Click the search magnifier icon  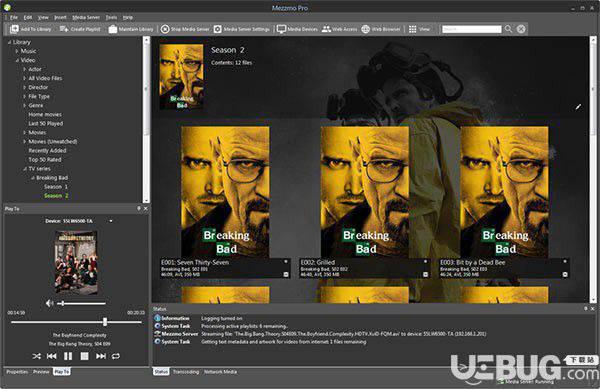(x=508, y=29)
